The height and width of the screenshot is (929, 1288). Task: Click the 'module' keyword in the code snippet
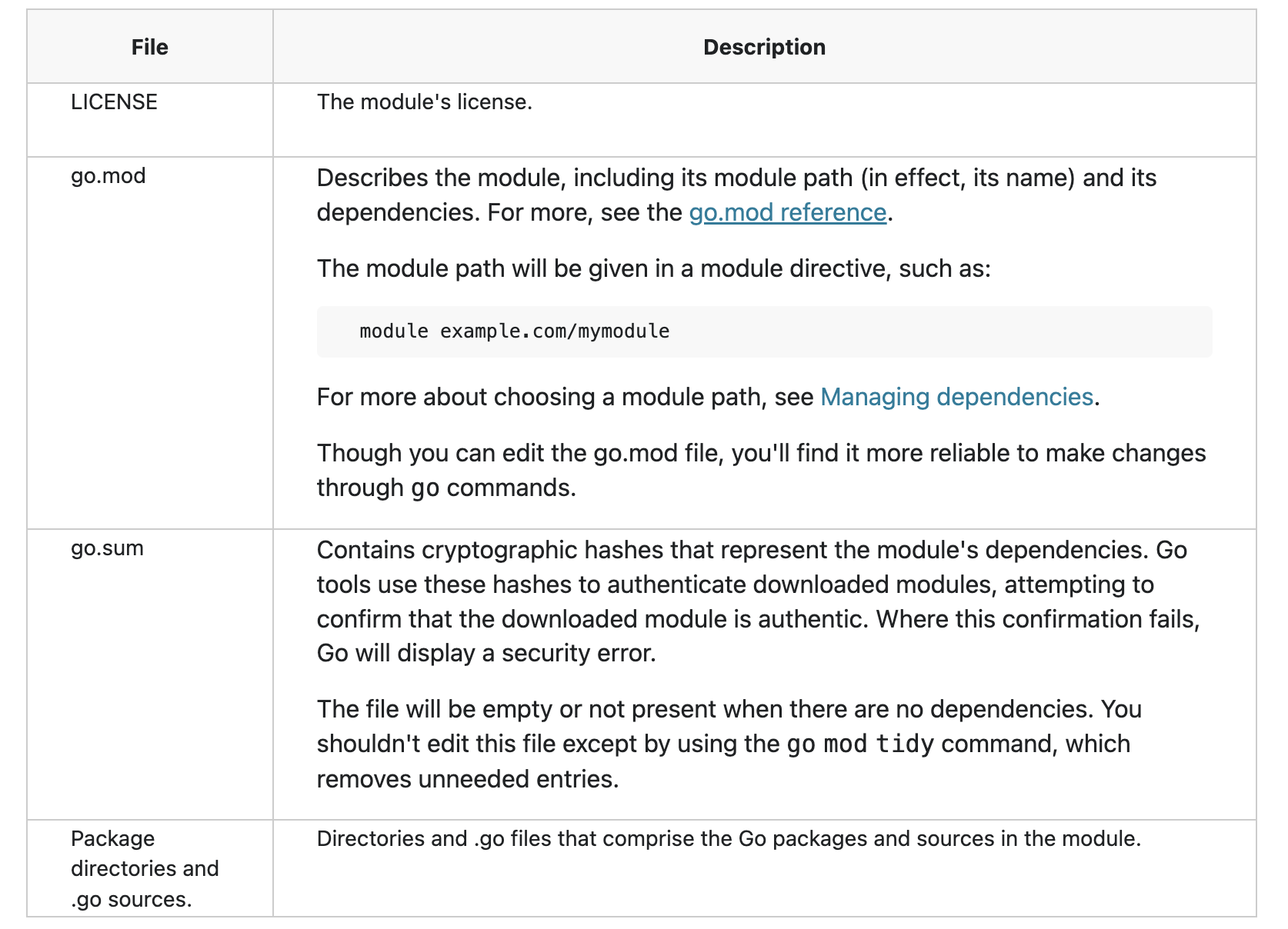coord(394,331)
